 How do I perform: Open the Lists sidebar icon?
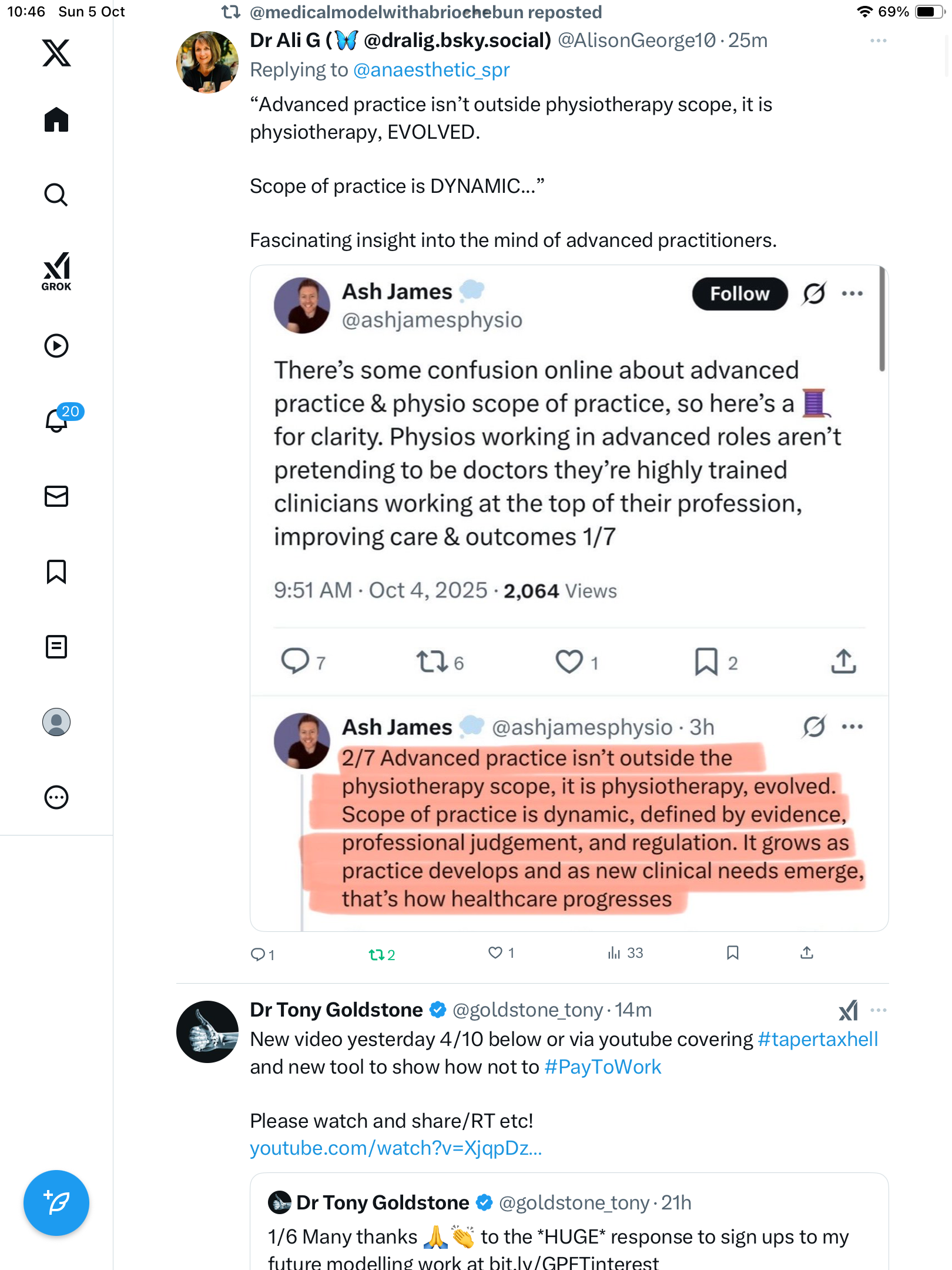56,647
